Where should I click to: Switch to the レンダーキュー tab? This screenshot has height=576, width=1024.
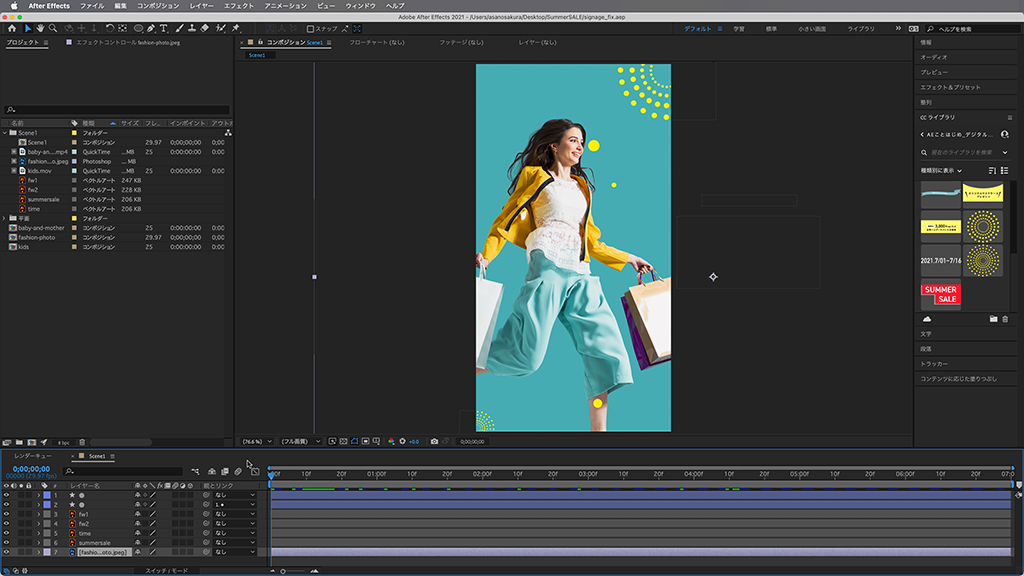point(33,456)
